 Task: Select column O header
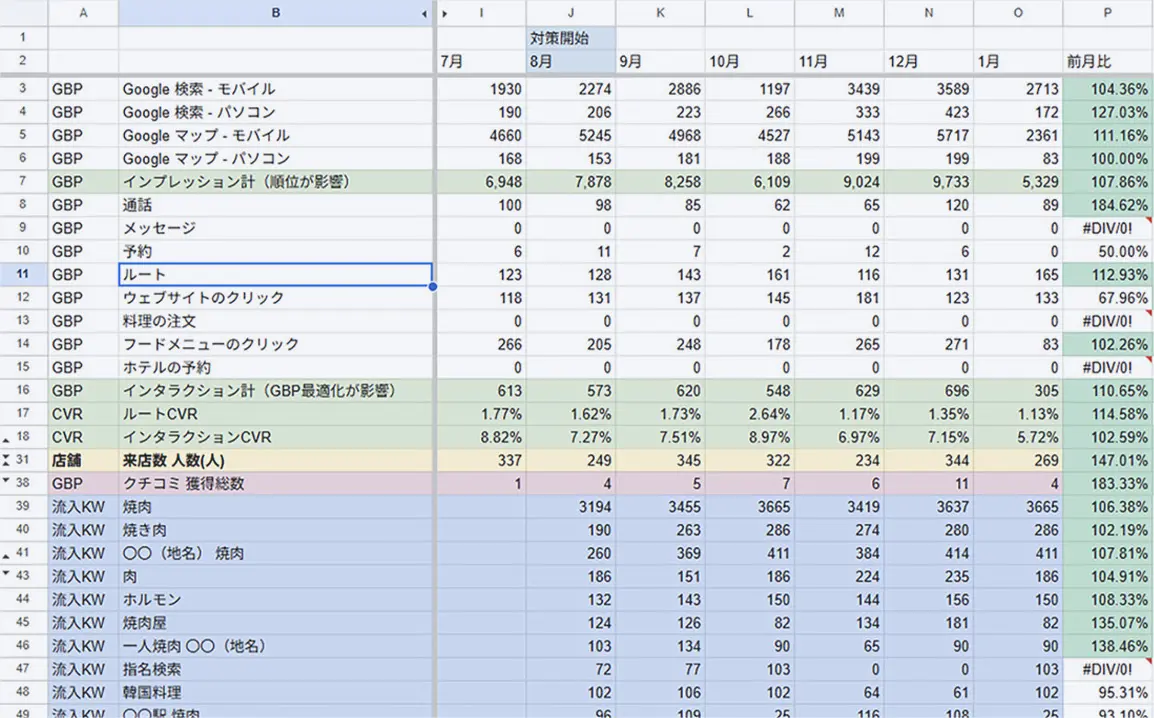coord(1018,13)
